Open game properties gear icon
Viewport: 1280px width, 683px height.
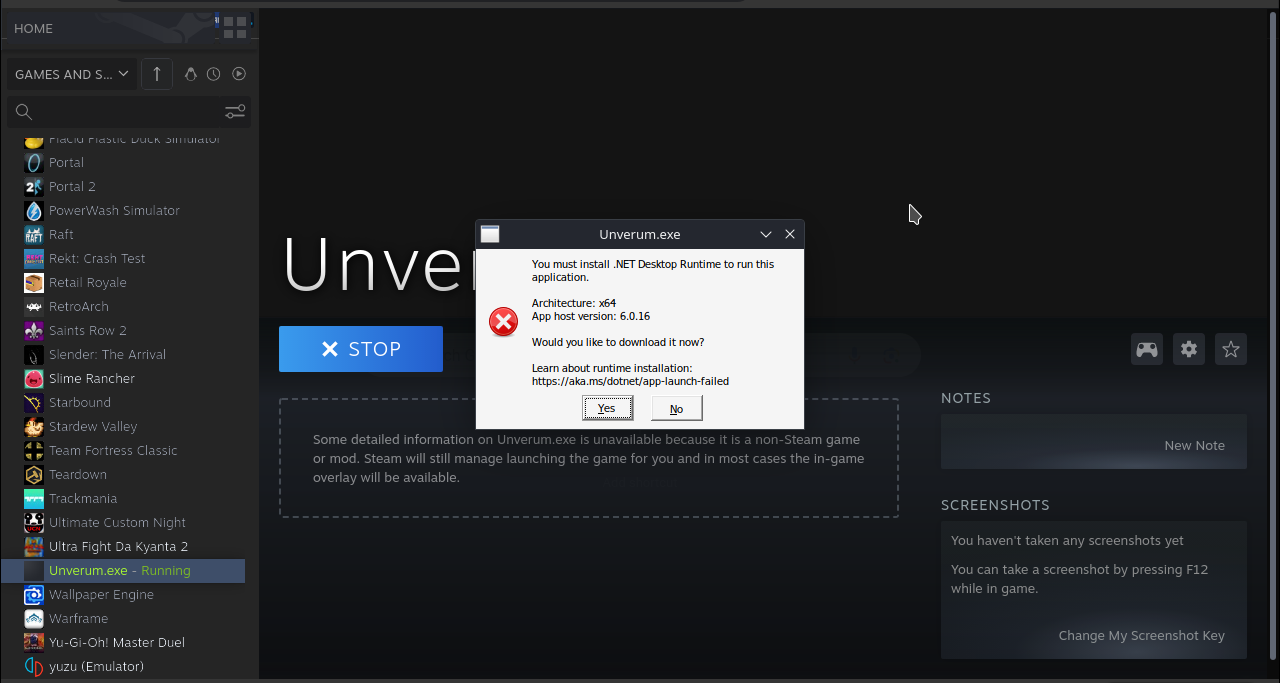(1189, 349)
